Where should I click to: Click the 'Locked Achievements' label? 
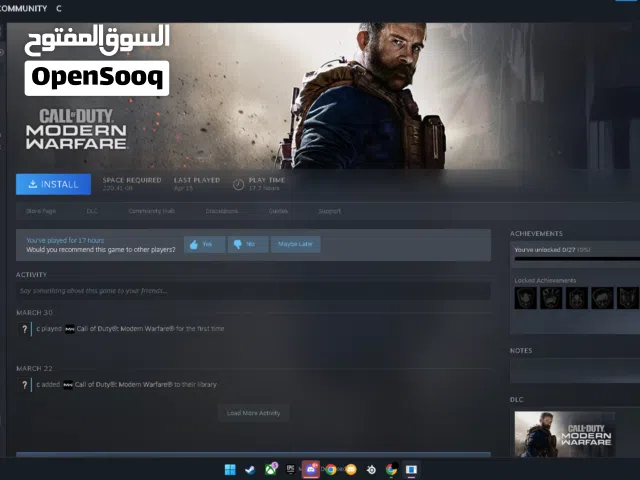coord(545,280)
